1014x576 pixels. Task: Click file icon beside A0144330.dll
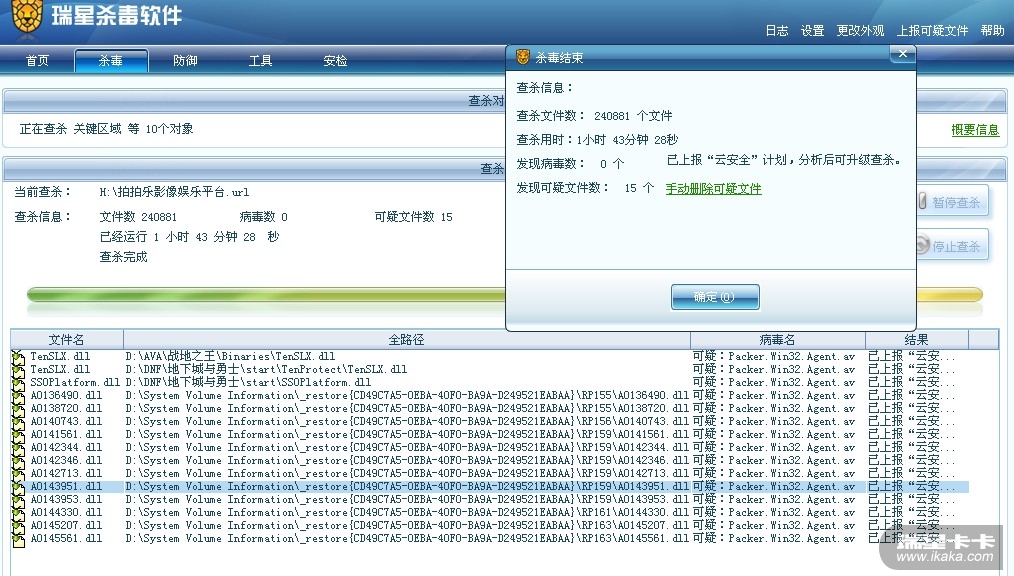19,513
